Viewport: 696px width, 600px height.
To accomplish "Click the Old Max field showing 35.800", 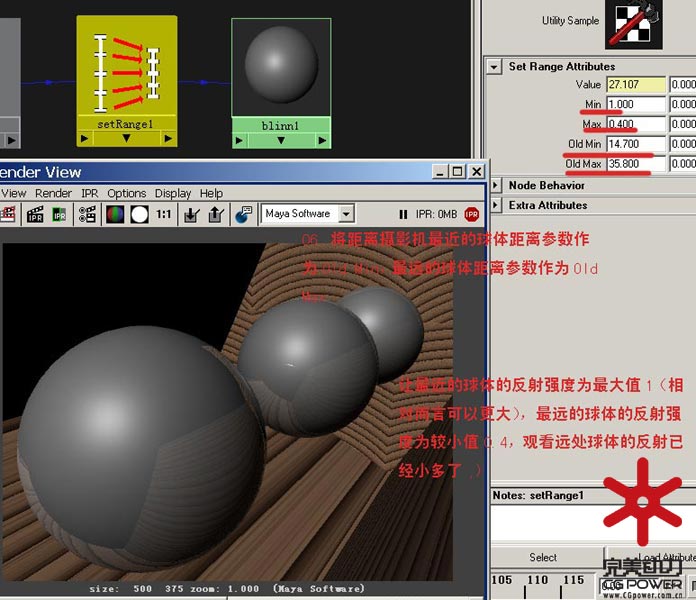I will (x=636, y=164).
